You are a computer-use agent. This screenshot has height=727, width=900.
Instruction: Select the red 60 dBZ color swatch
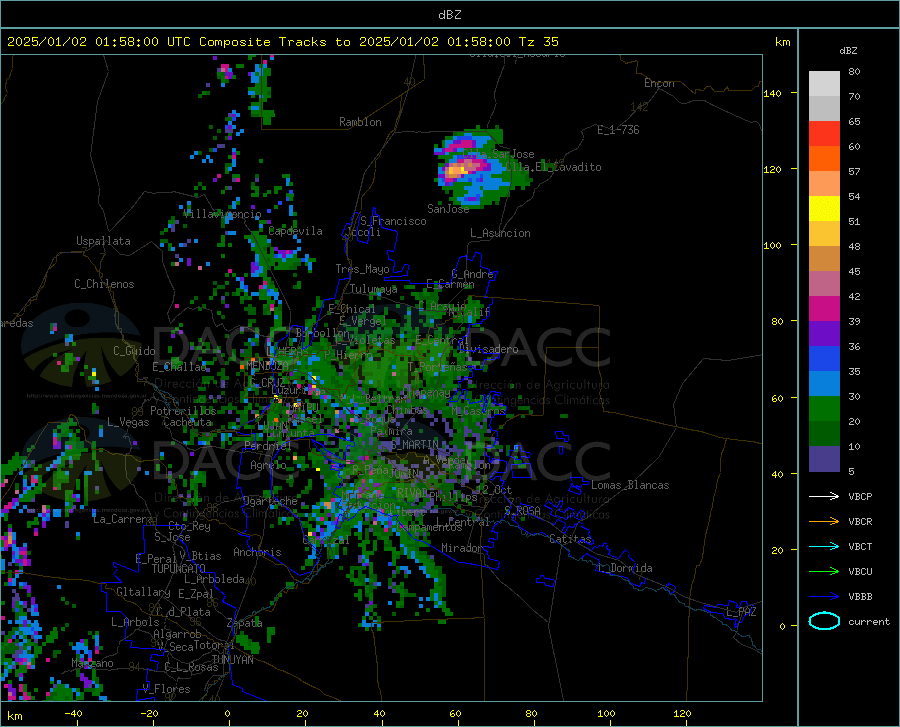coord(824,134)
